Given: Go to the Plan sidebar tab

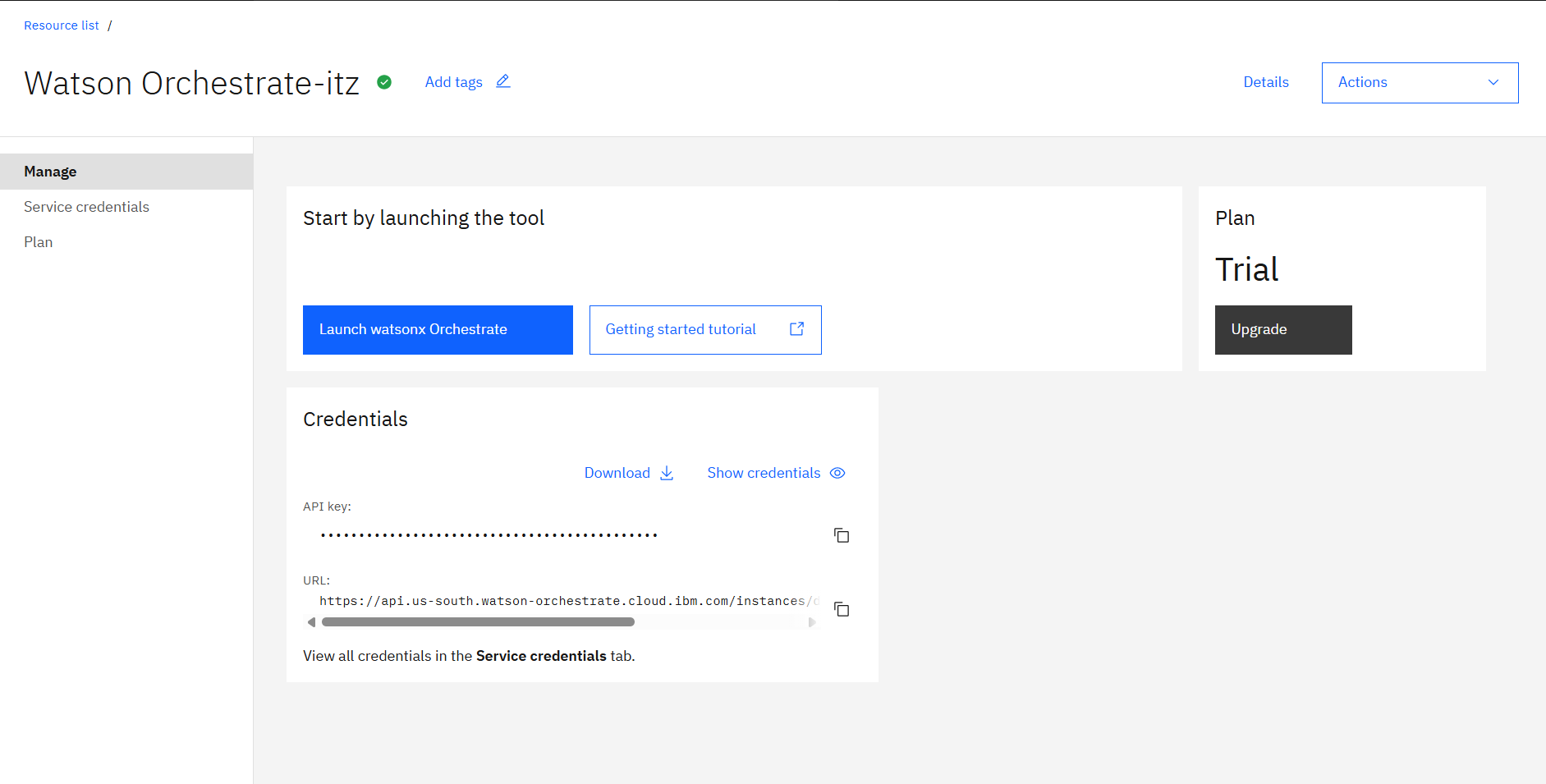Looking at the screenshot, I should [x=126, y=242].
